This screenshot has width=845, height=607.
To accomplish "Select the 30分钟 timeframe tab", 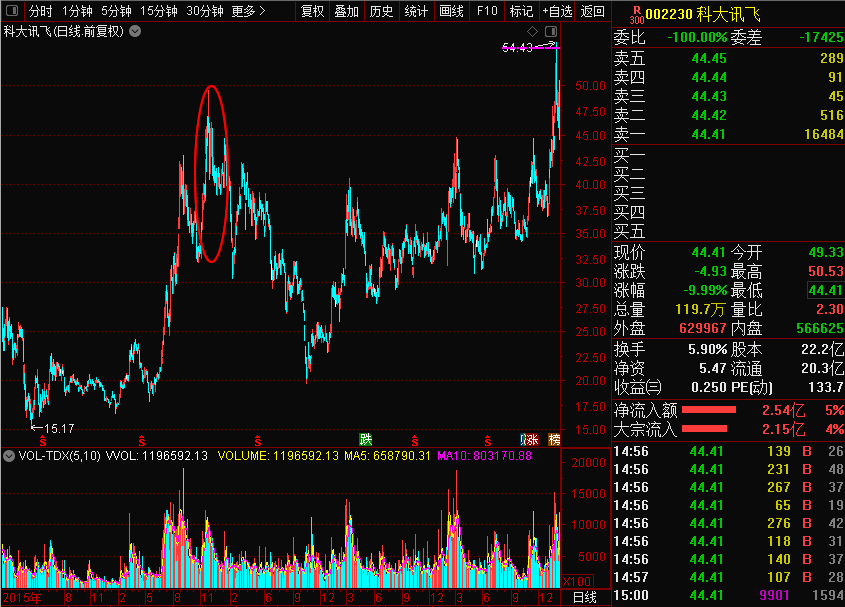I will point(205,12).
